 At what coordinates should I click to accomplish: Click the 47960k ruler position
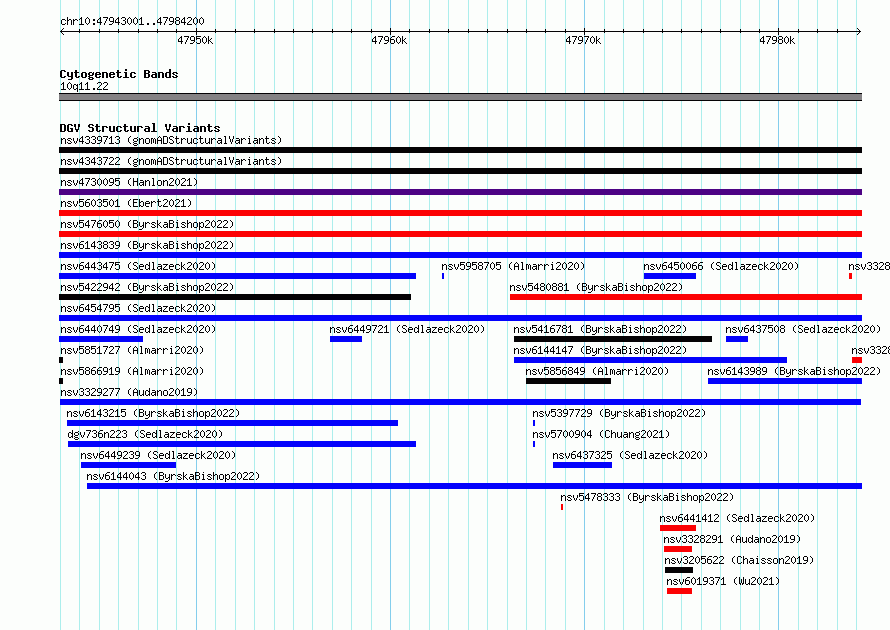(389, 40)
